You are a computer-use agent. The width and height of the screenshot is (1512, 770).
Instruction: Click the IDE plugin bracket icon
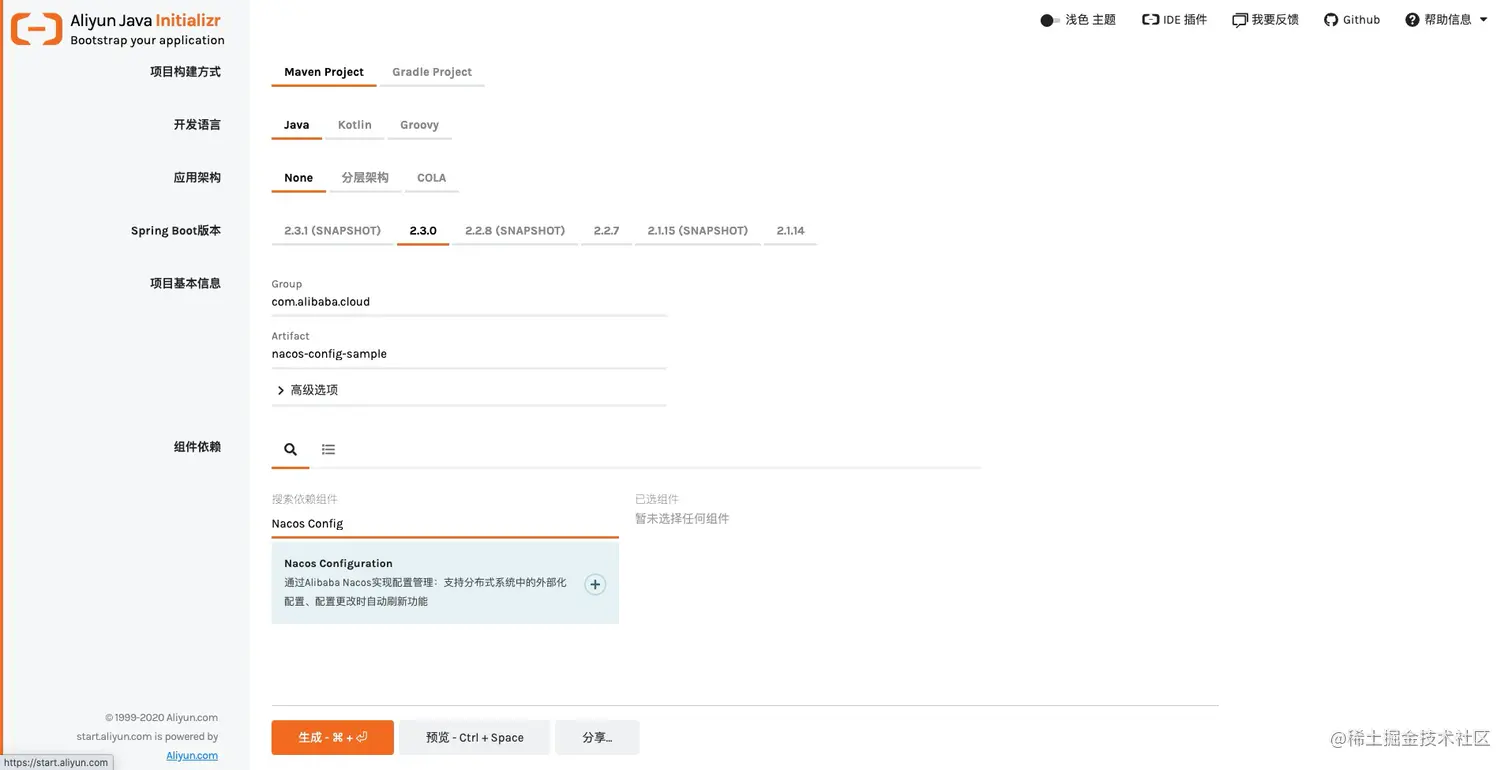point(1150,20)
